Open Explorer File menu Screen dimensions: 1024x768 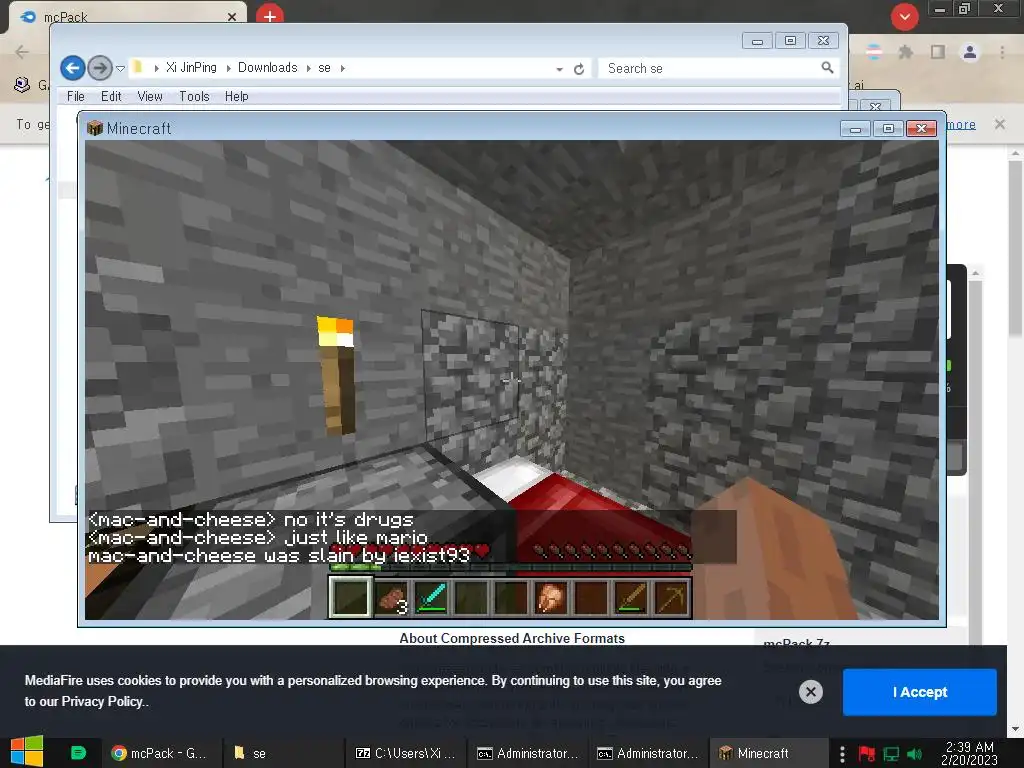[76, 97]
